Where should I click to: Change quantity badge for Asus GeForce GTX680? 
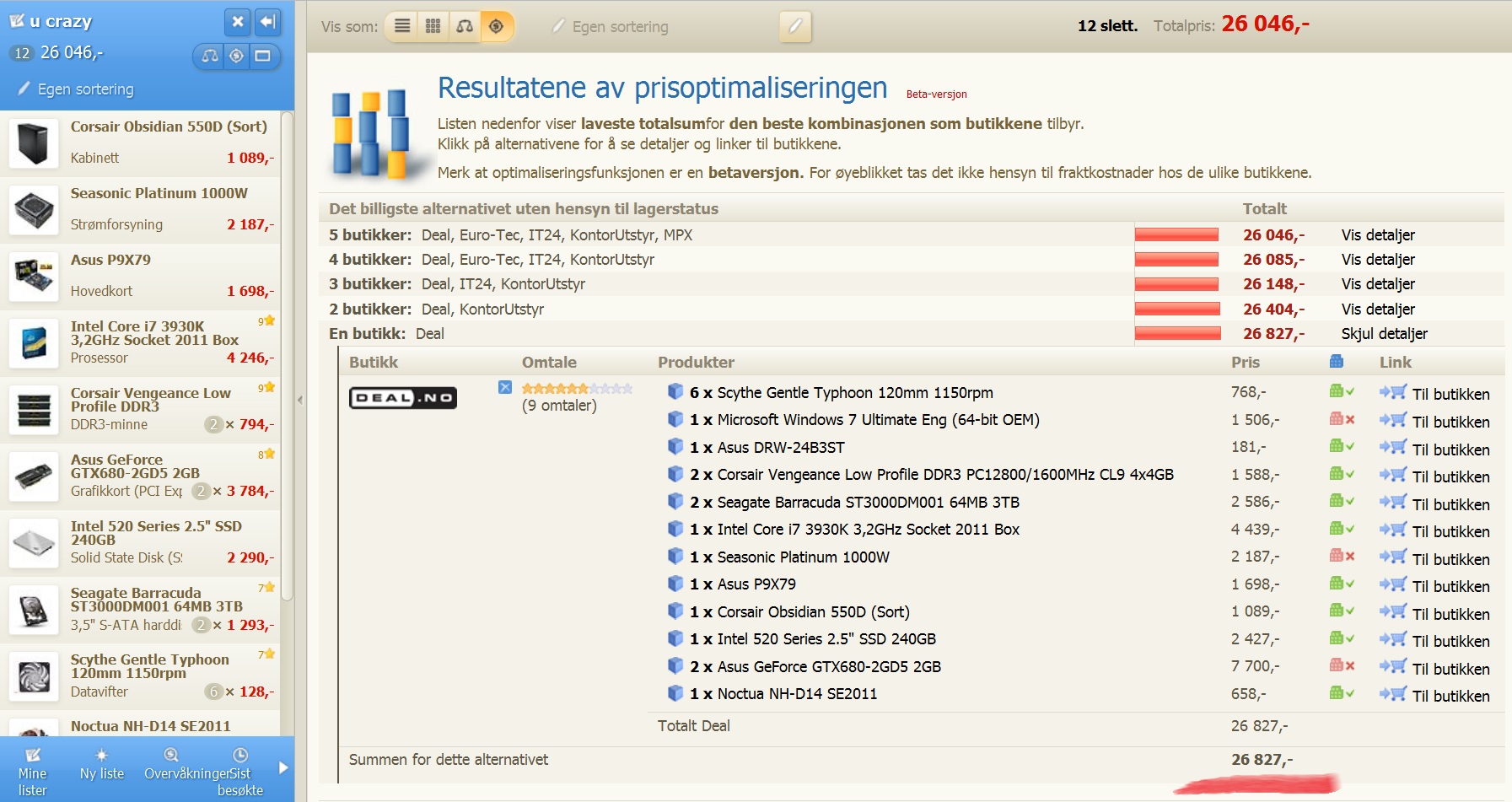[202, 491]
